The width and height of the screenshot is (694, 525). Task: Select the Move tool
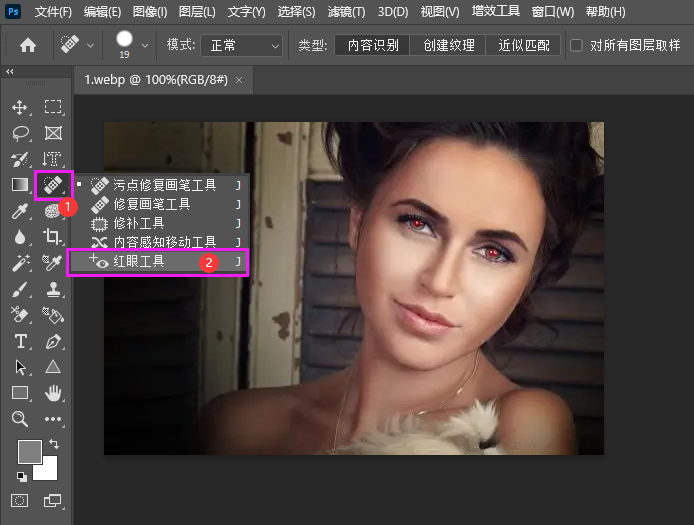(19, 107)
